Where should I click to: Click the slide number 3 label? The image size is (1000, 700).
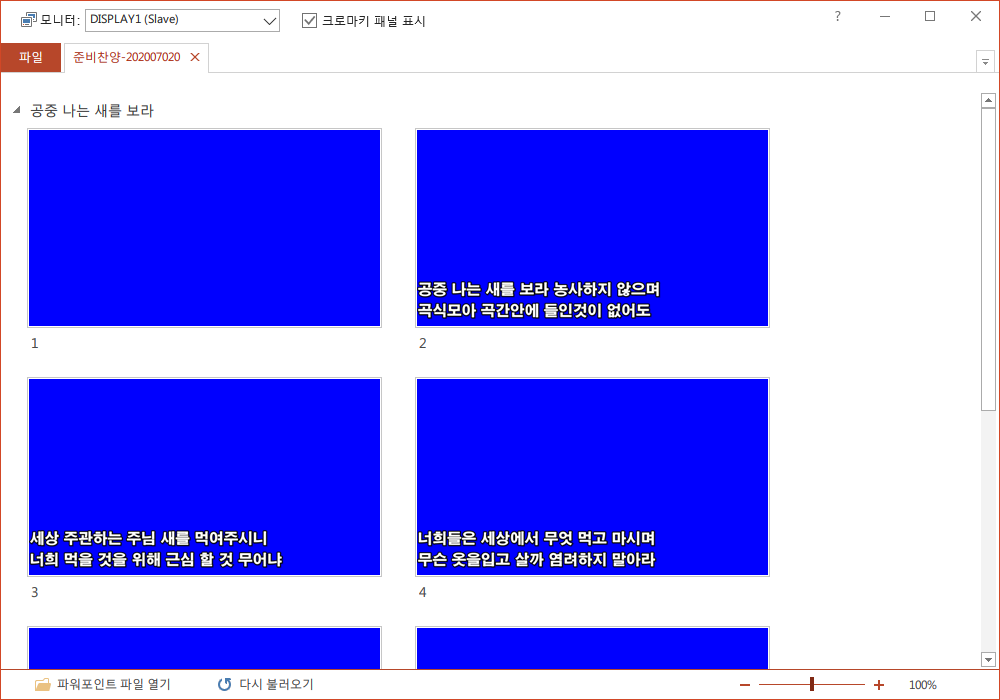click(34, 593)
